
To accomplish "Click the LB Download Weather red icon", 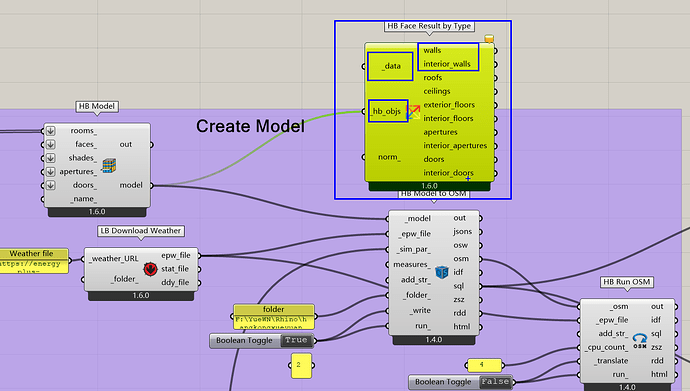I will (150, 269).
